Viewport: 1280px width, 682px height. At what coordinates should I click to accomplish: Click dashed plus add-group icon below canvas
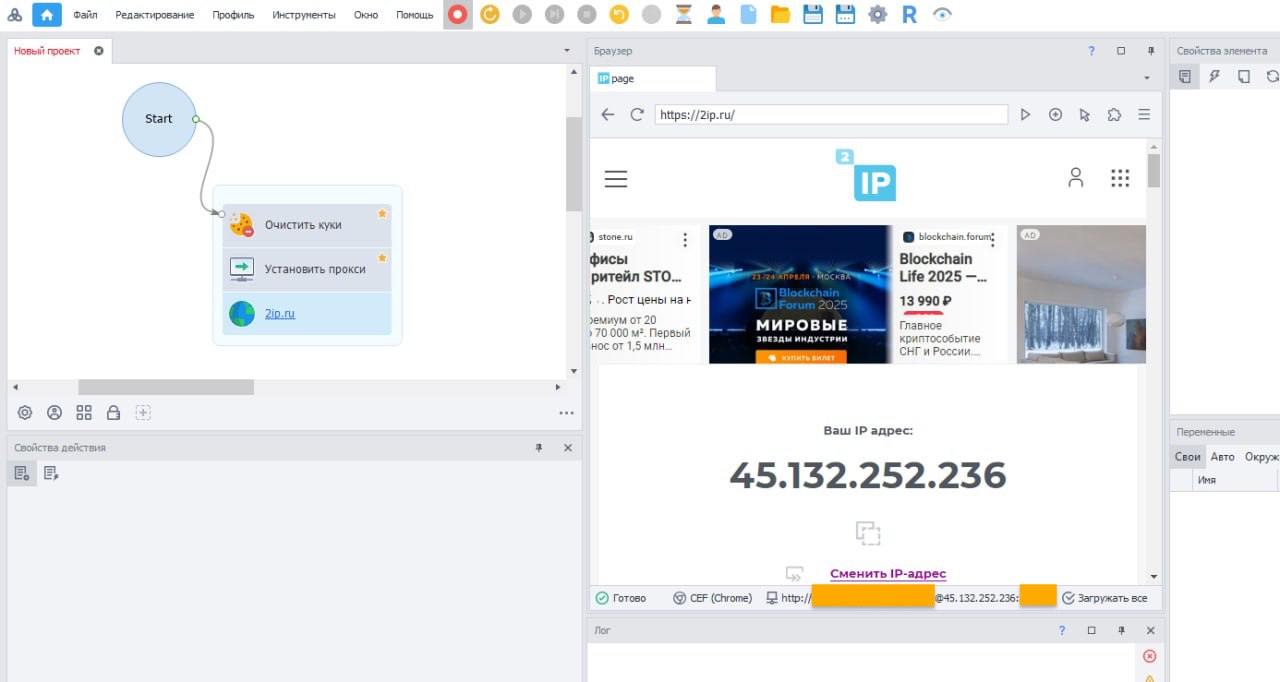click(143, 412)
